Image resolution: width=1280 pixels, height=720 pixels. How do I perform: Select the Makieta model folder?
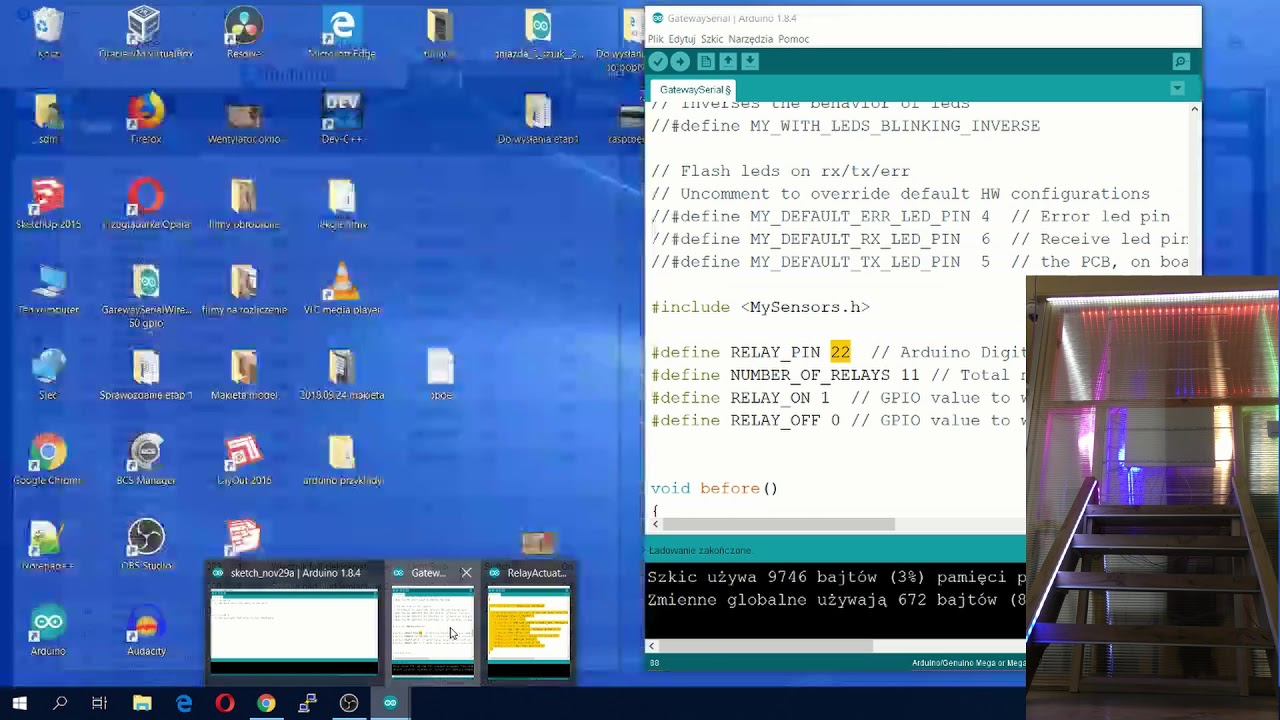tap(244, 374)
